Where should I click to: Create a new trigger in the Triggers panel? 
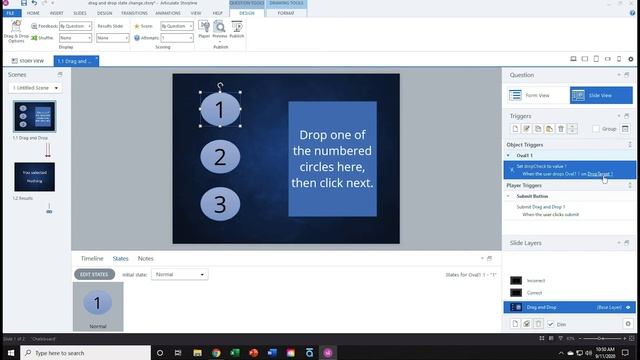click(x=515, y=129)
